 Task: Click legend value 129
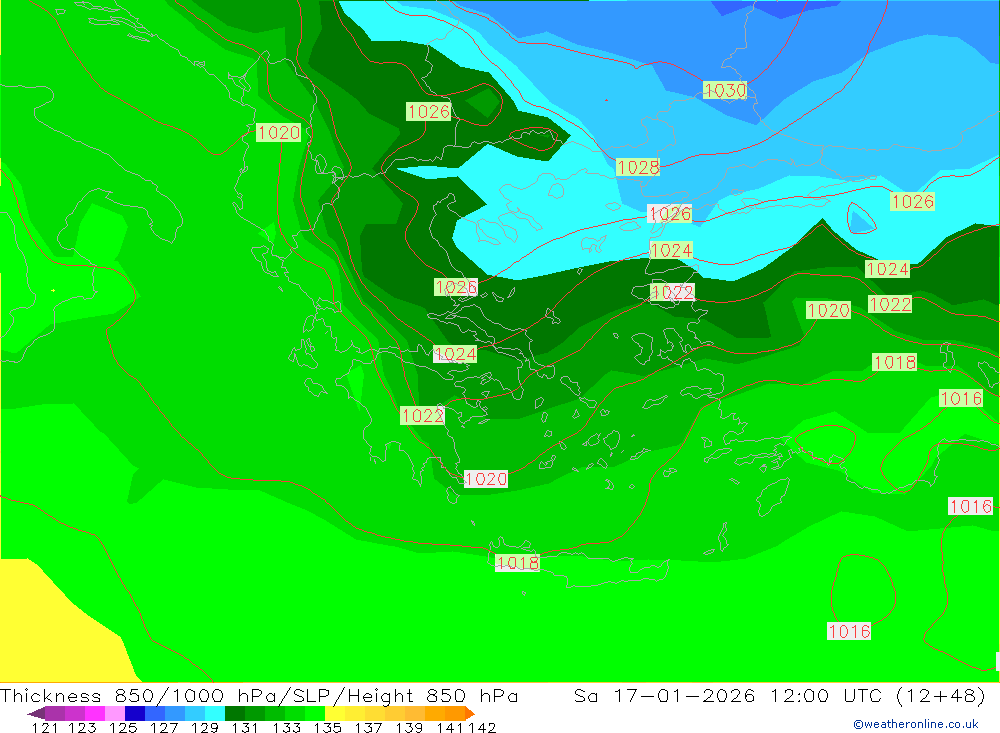coord(205,727)
